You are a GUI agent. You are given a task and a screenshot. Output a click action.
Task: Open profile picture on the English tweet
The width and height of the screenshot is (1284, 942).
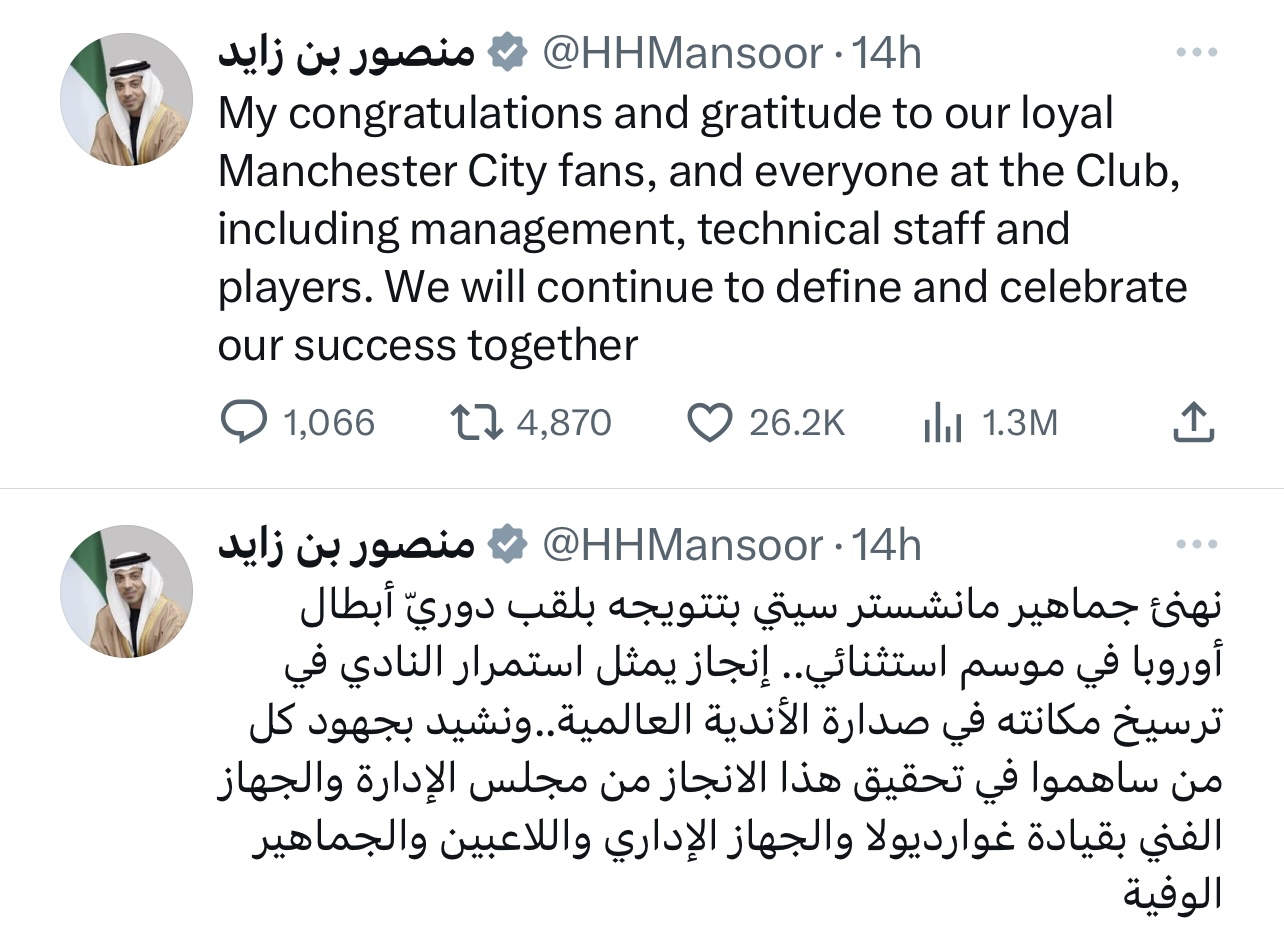(x=126, y=105)
